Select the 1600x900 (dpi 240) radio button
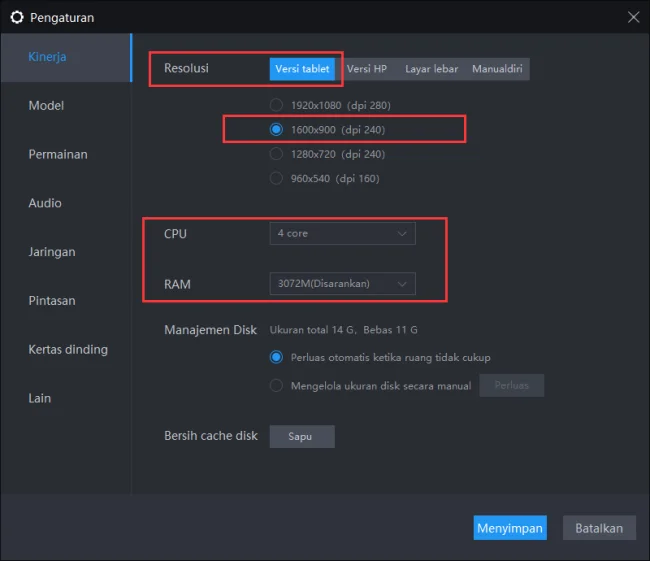This screenshot has width=650, height=561. tap(276, 130)
